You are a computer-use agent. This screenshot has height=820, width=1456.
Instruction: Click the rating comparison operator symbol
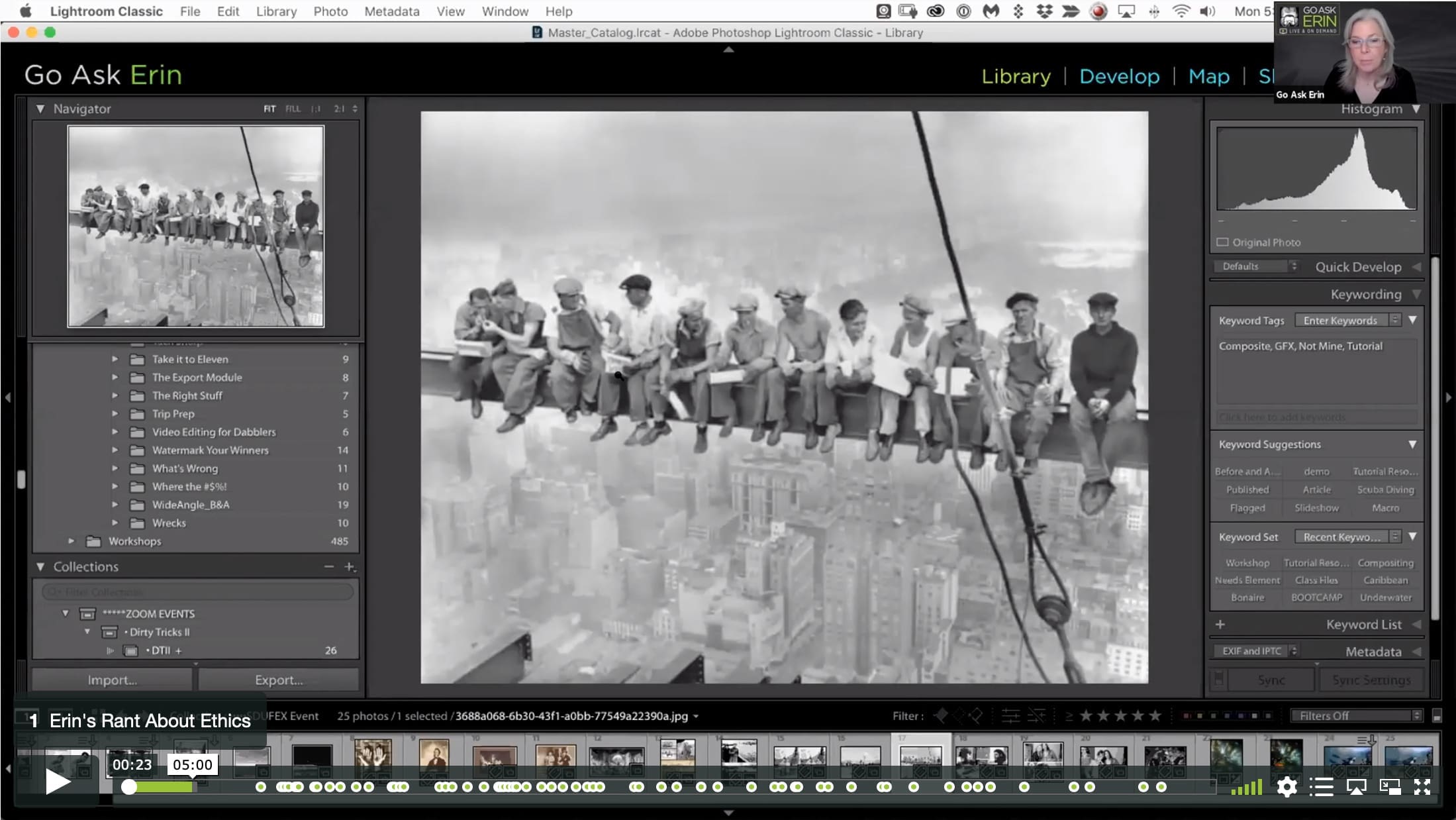pyautogui.click(x=1069, y=716)
